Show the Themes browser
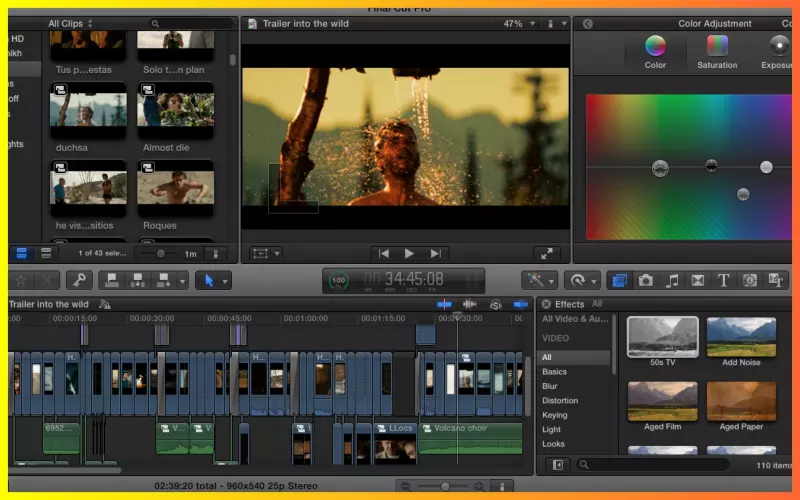The image size is (800, 500). pyautogui.click(x=776, y=280)
